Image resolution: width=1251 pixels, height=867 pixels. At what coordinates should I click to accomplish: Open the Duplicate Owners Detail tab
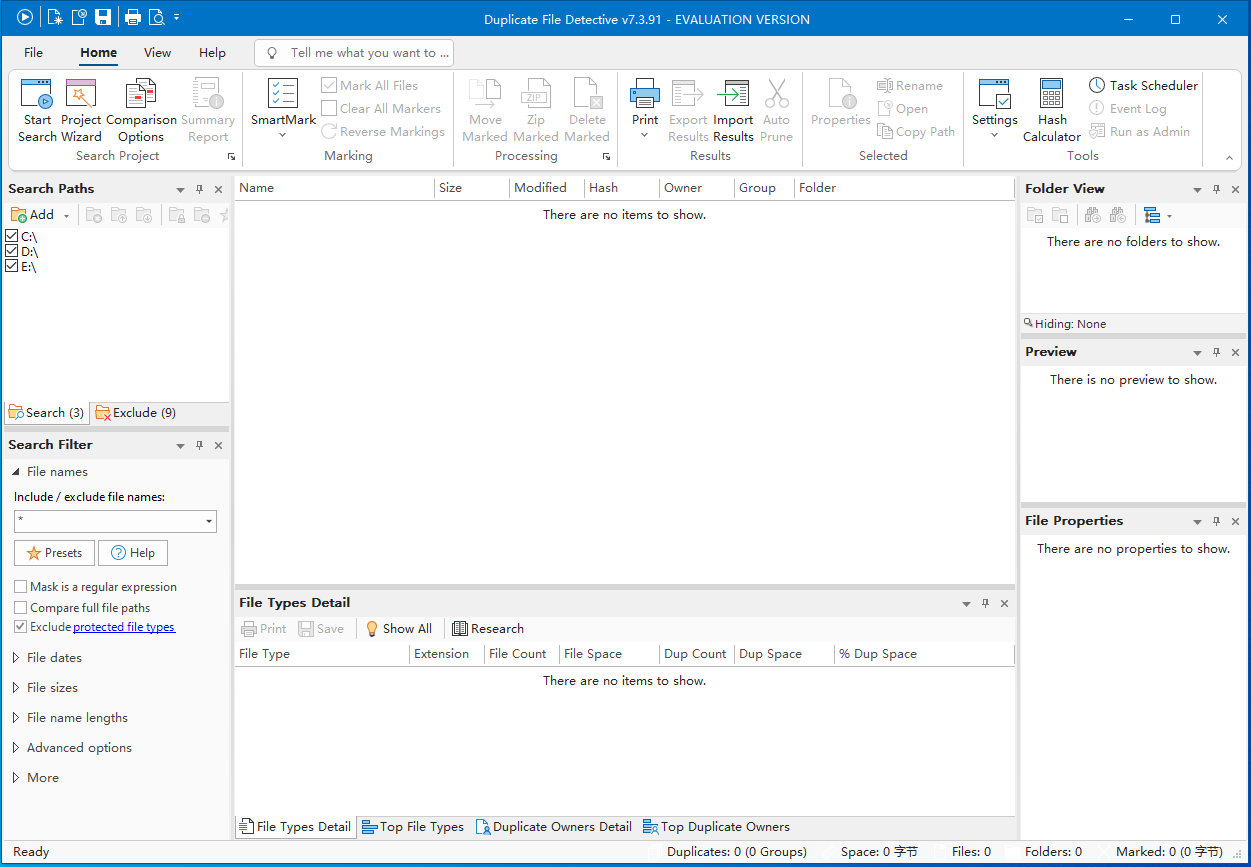(x=553, y=827)
